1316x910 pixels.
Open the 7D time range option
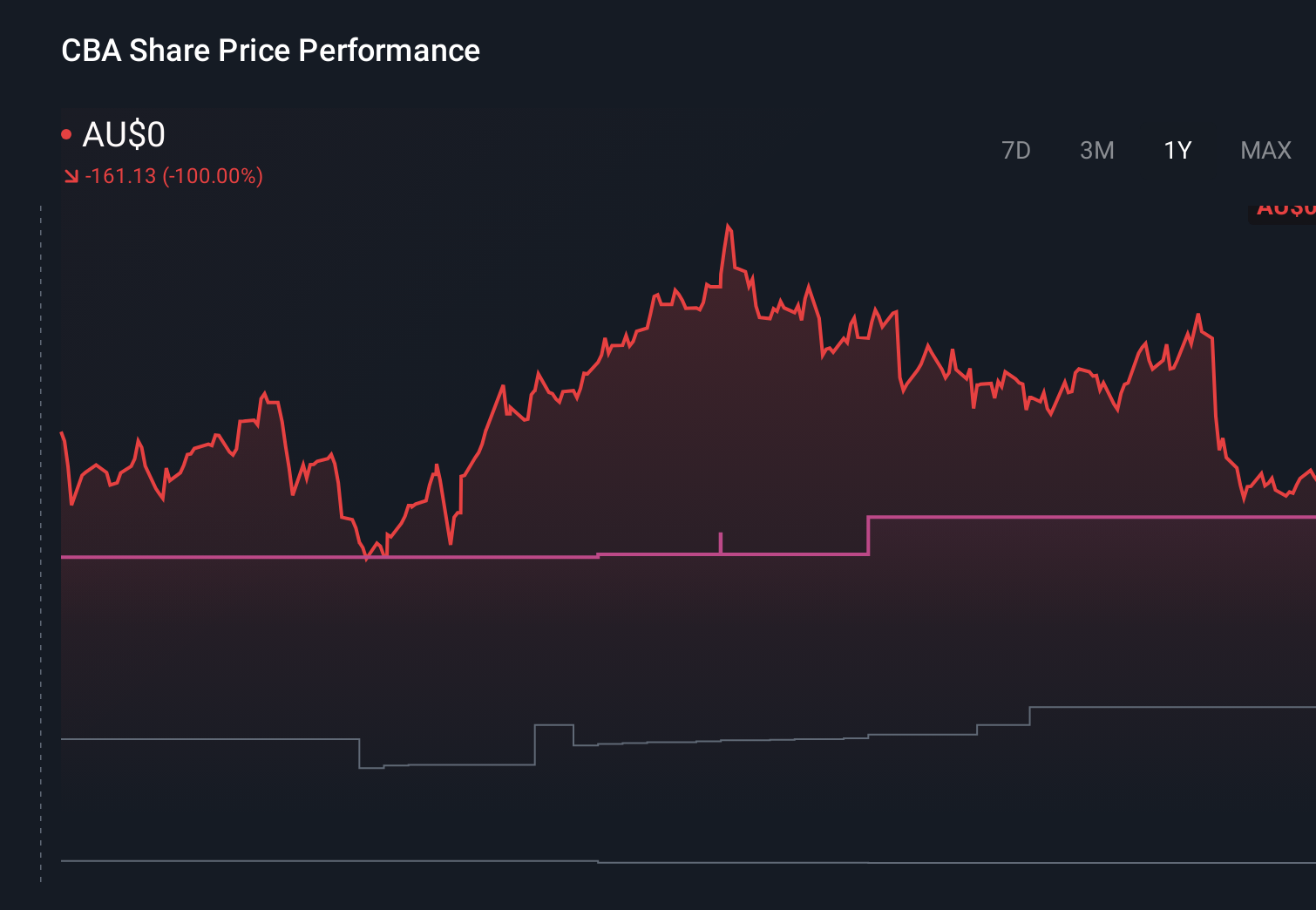click(x=1016, y=150)
